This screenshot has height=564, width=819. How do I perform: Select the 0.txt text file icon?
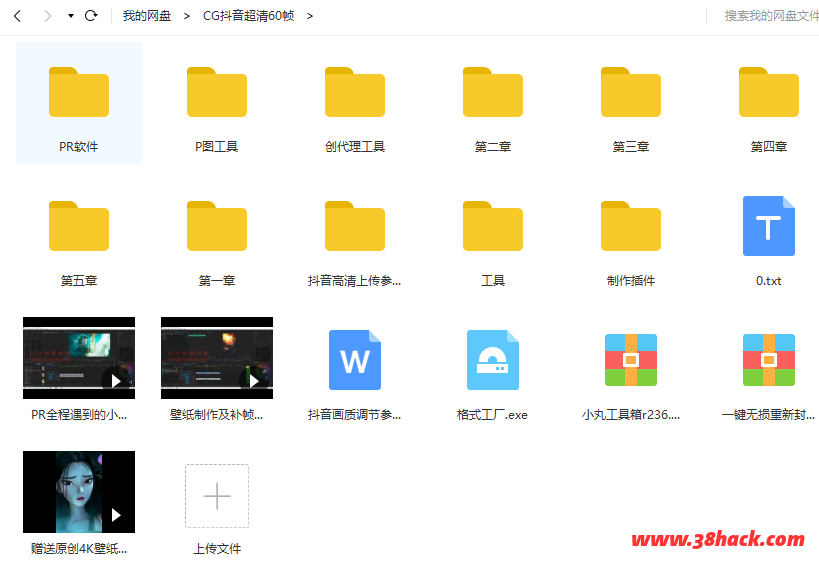click(x=769, y=226)
